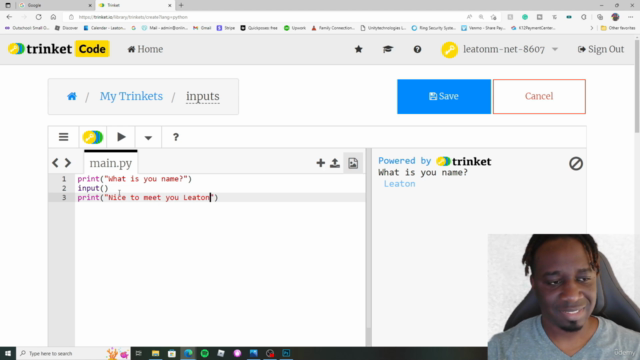Click the input() line of code

click(93, 188)
